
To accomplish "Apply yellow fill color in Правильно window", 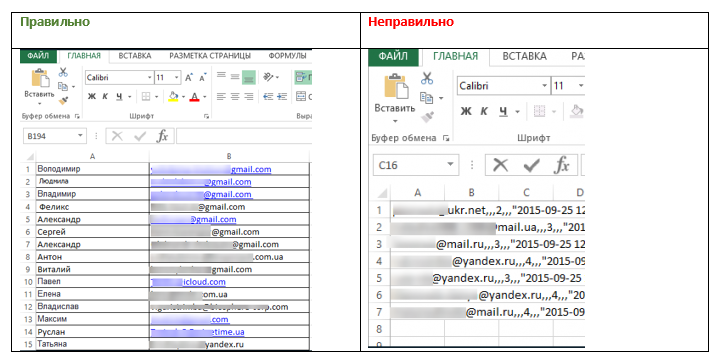I will 173,97.
